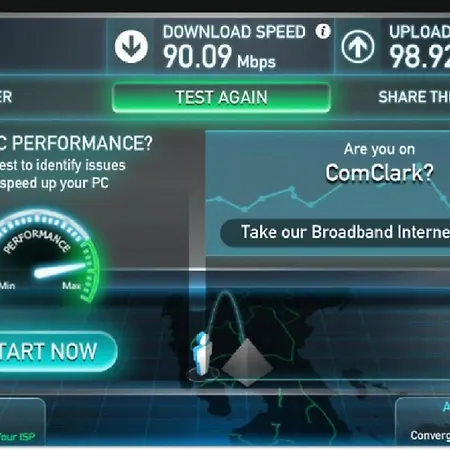Click the 98.92 upload speed result
The image size is (450, 450).
pyautogui.click(x=420, y=57)
